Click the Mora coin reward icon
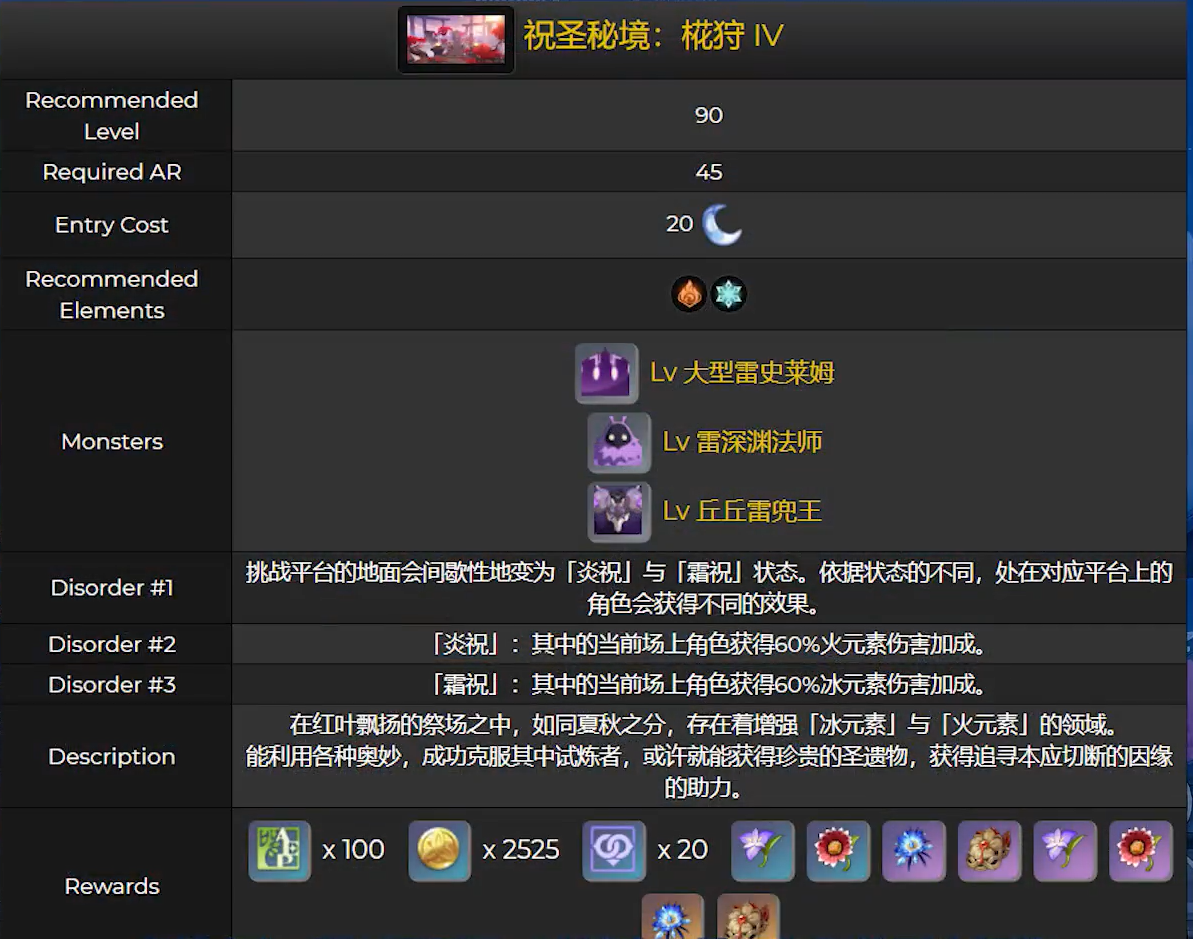 coord(440,851)
